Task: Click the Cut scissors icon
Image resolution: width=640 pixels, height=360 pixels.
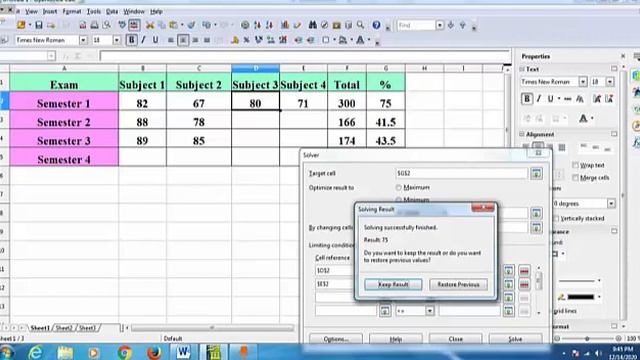Action: click(150, 25)
